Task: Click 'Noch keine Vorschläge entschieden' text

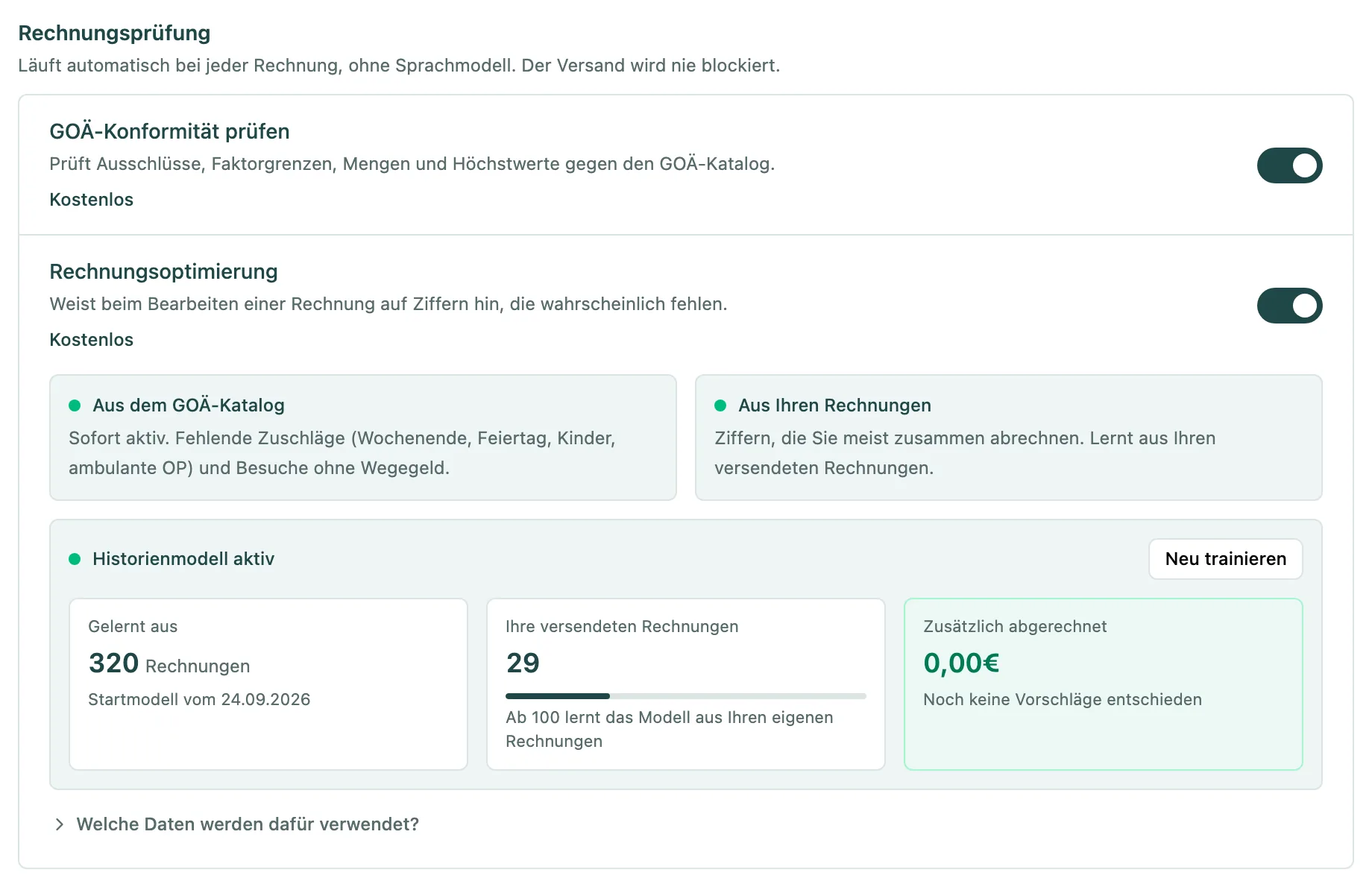Action: [x=1063, y=700]
